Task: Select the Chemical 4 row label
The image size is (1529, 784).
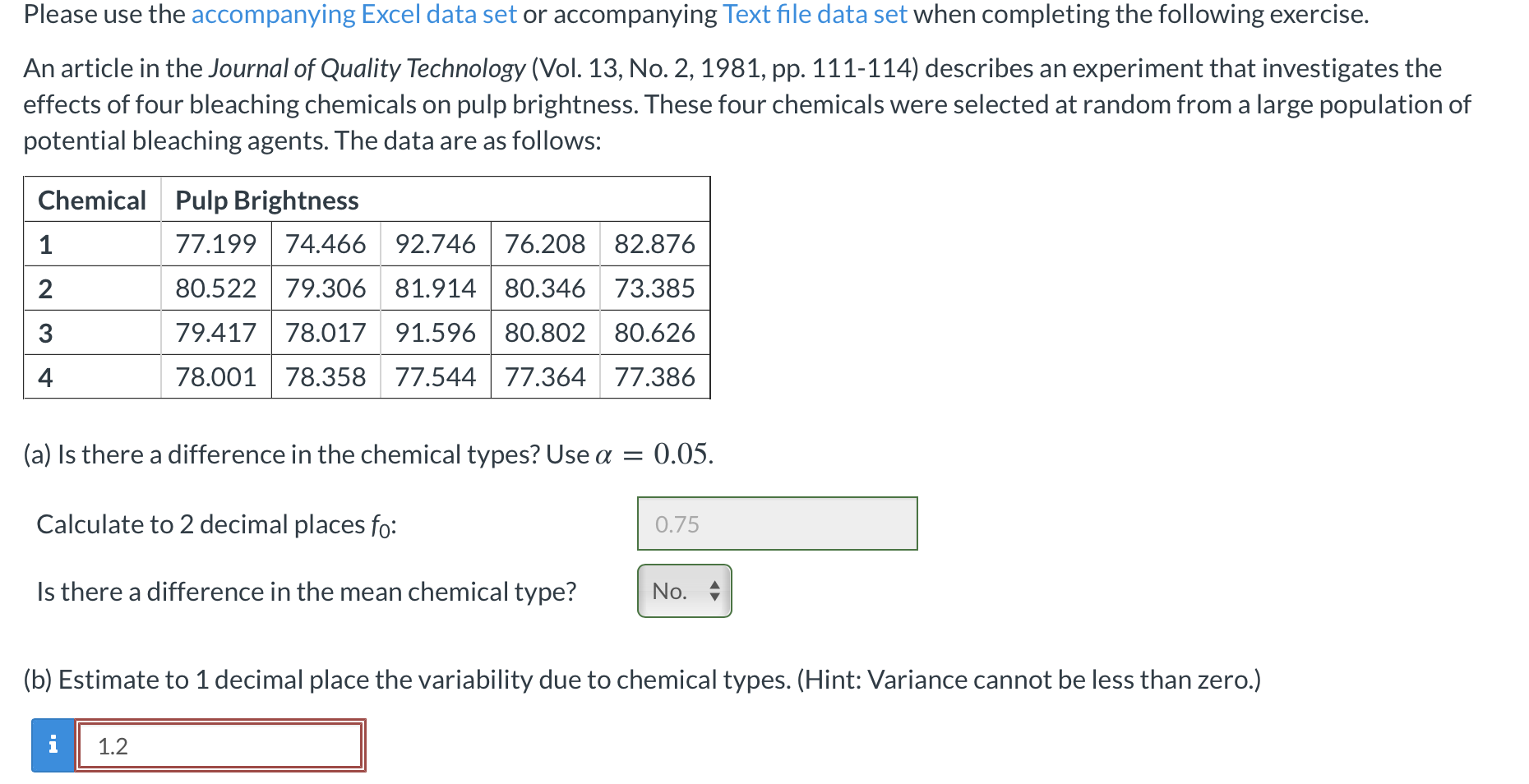Action: (x=46, y=377)
